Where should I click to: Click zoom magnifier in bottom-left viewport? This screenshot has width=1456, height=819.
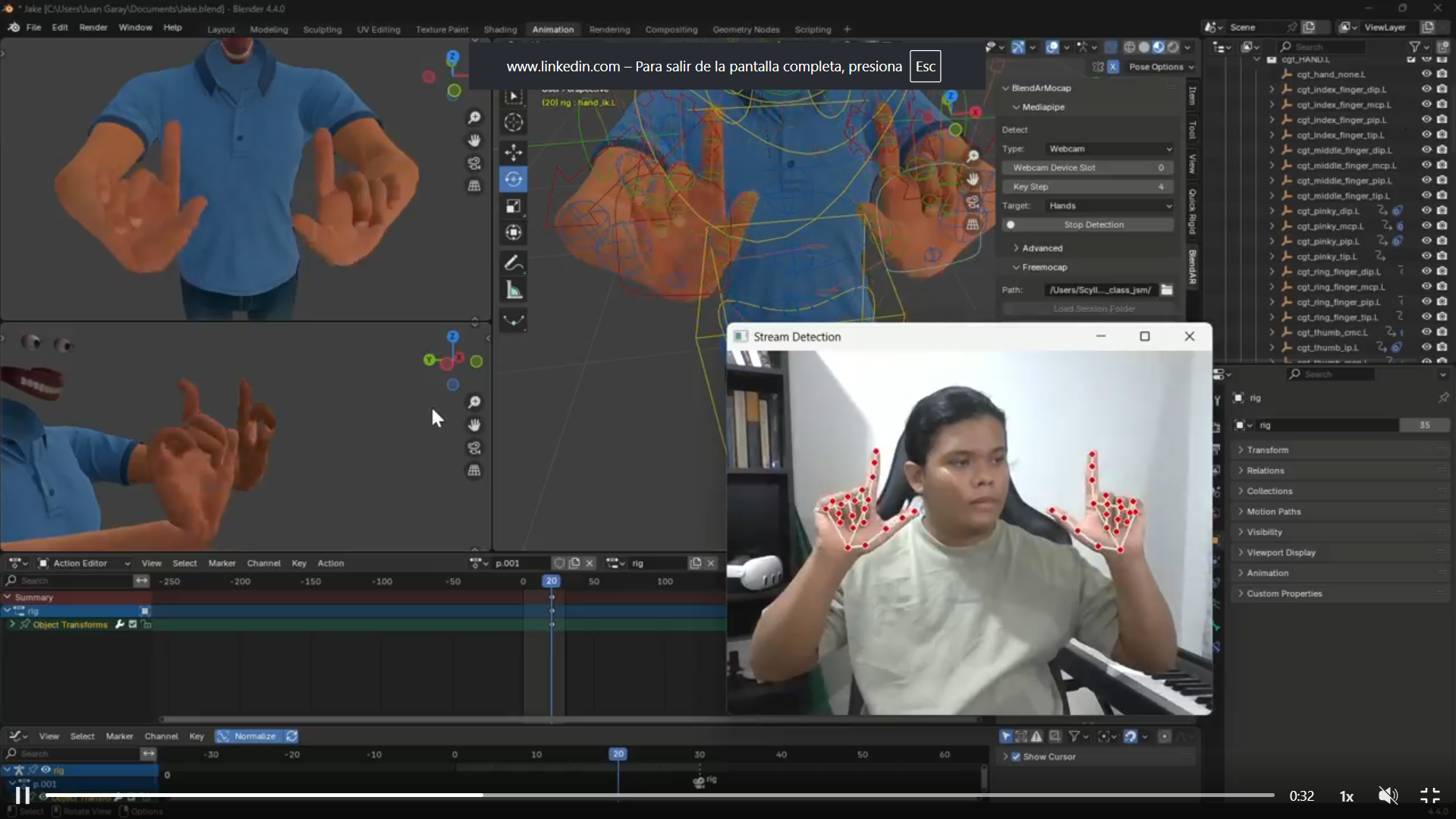[x=474, y=402]
